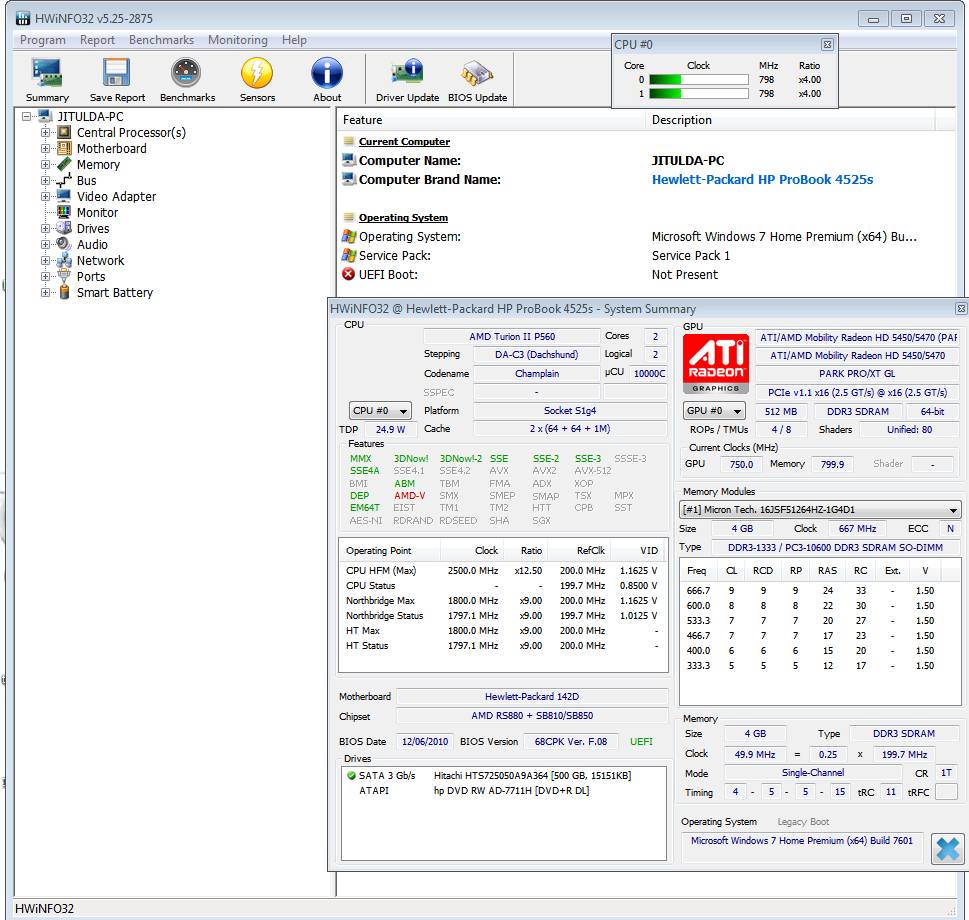This screenshot has height=920, width=969.
Task: Click the BIOS Version 68CPK field
Action: coord(570,741)
